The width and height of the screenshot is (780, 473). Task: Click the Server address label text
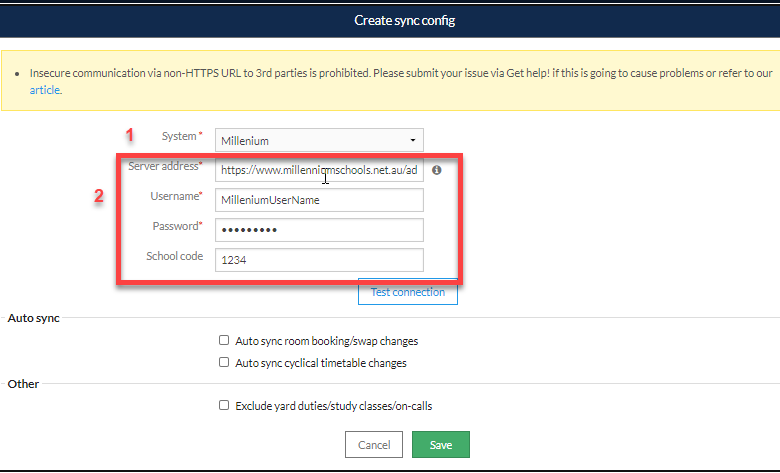(x=163, y=166)
